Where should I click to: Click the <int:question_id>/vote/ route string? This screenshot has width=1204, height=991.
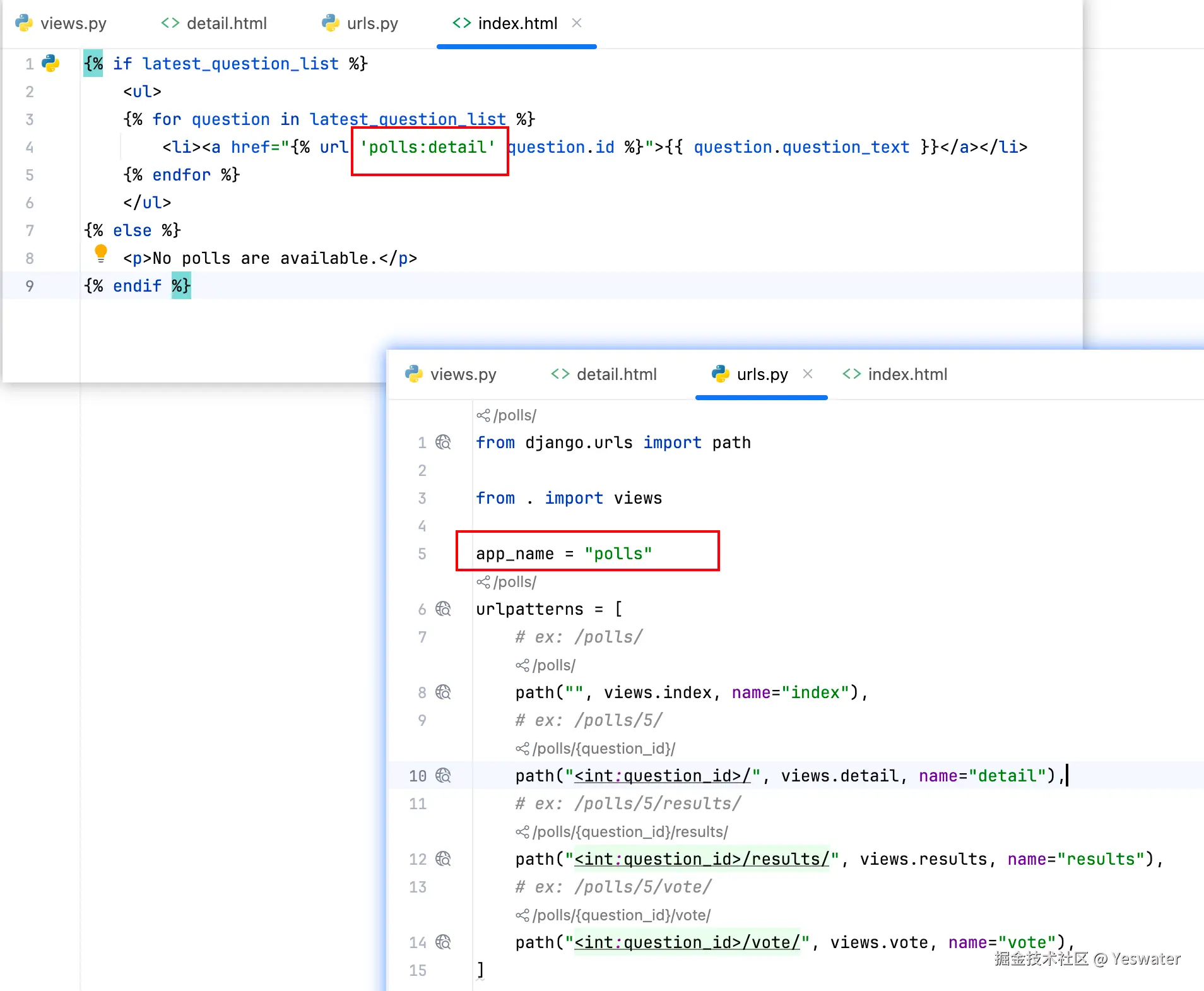point(687,942)
